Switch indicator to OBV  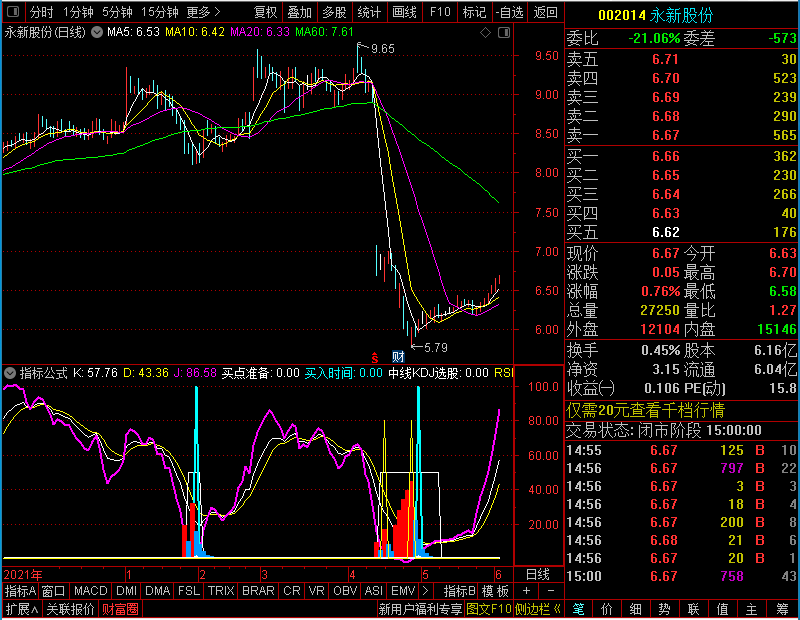tap(345, 591)
